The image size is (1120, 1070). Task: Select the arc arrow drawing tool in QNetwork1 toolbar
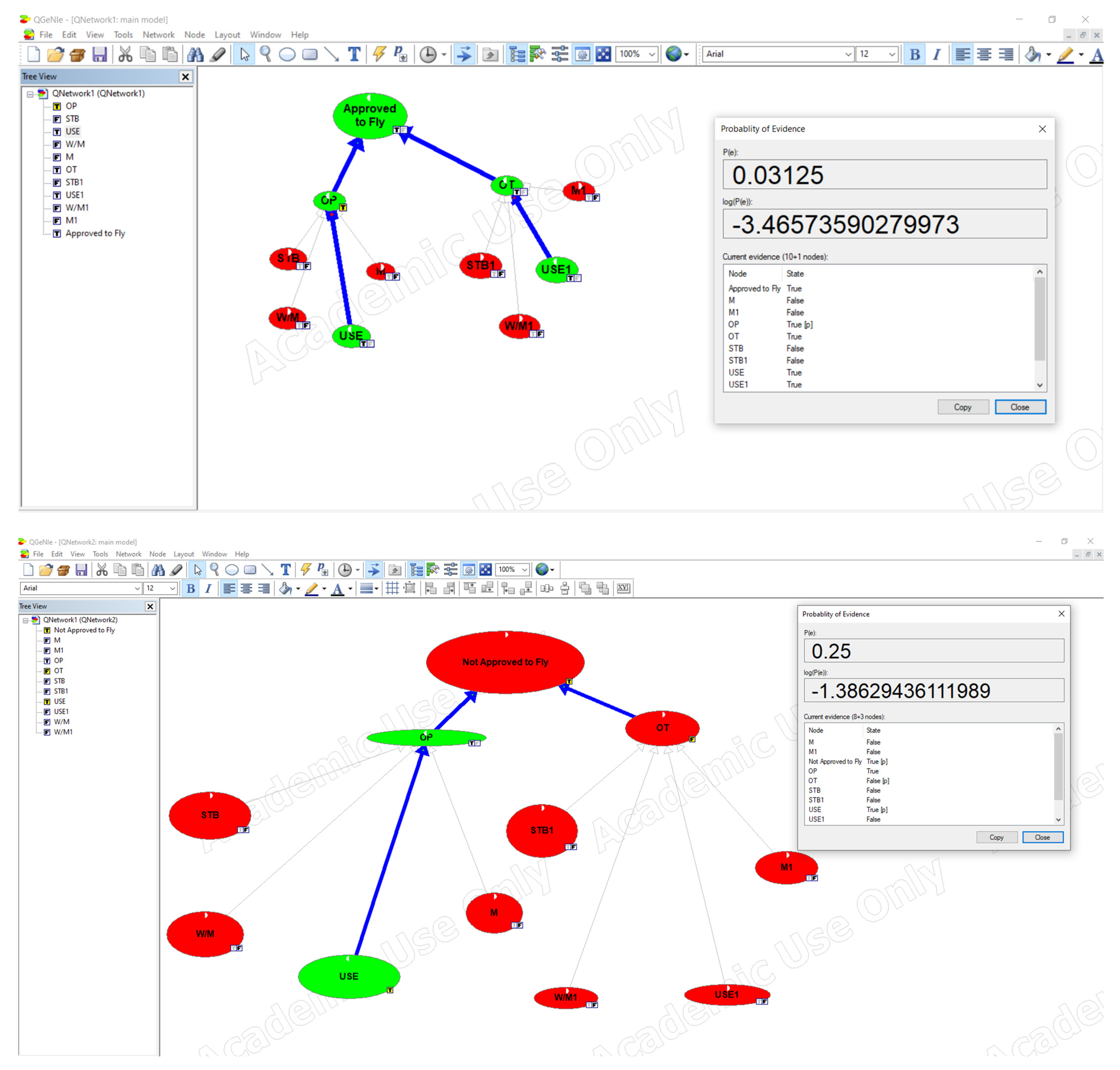point(331,54)
